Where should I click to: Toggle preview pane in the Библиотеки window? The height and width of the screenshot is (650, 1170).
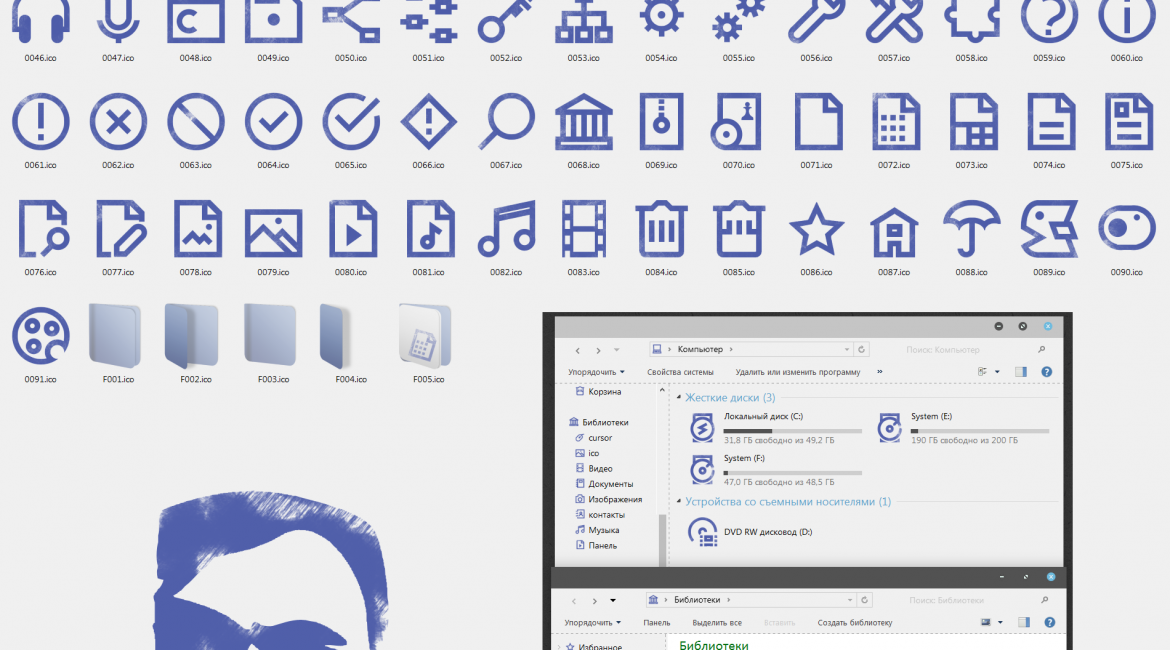[x=1024, y=622]
